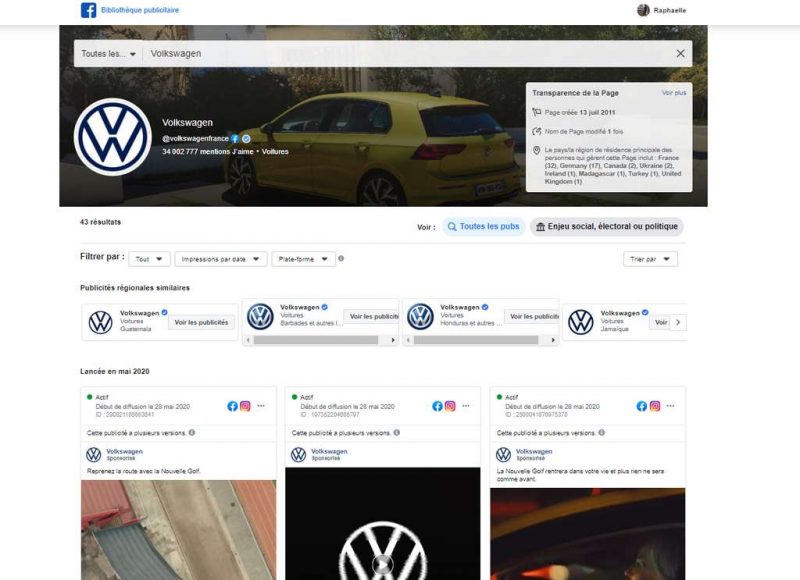The width and height of the screenshot is (800, 580).
Task: Open three-dot menu on "La Nouvelle Golf rentrera" ad
Action: point(670,406)
